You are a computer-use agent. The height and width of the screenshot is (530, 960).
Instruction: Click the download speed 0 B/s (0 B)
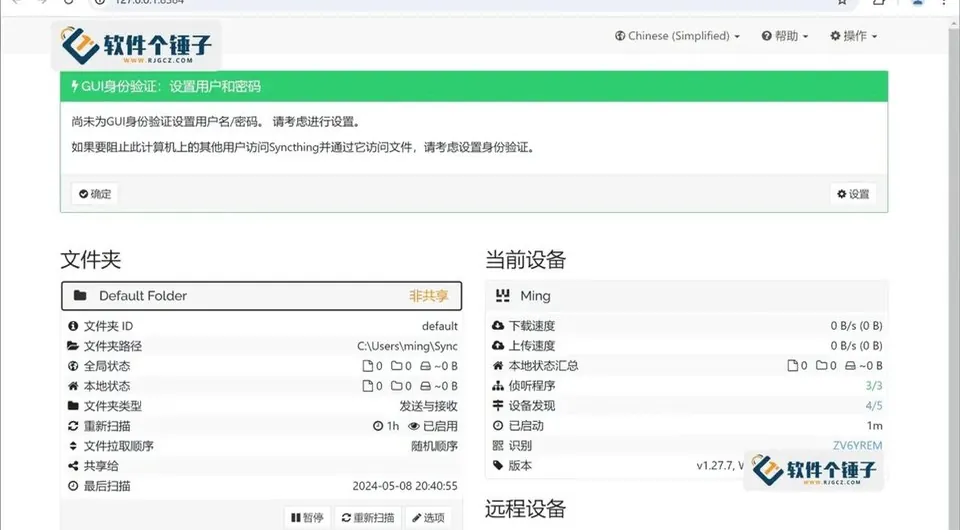pyautogui.click(x=857, y=326)
